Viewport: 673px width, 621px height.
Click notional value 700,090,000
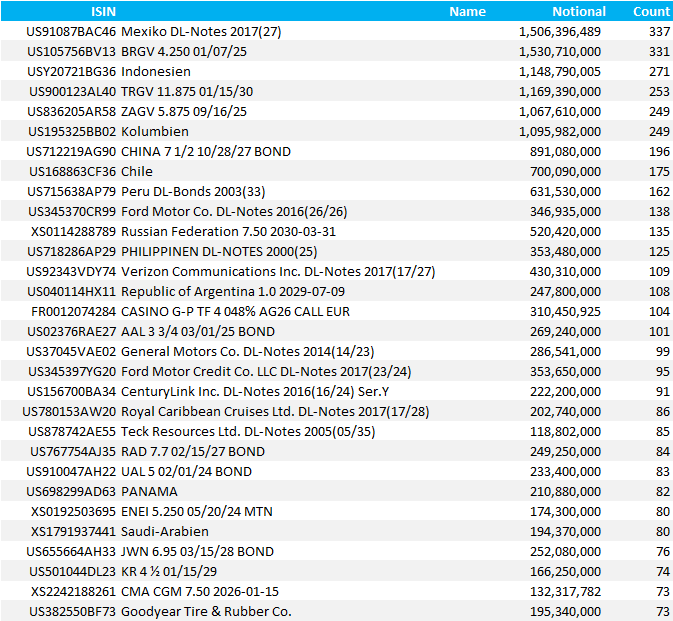565,172
